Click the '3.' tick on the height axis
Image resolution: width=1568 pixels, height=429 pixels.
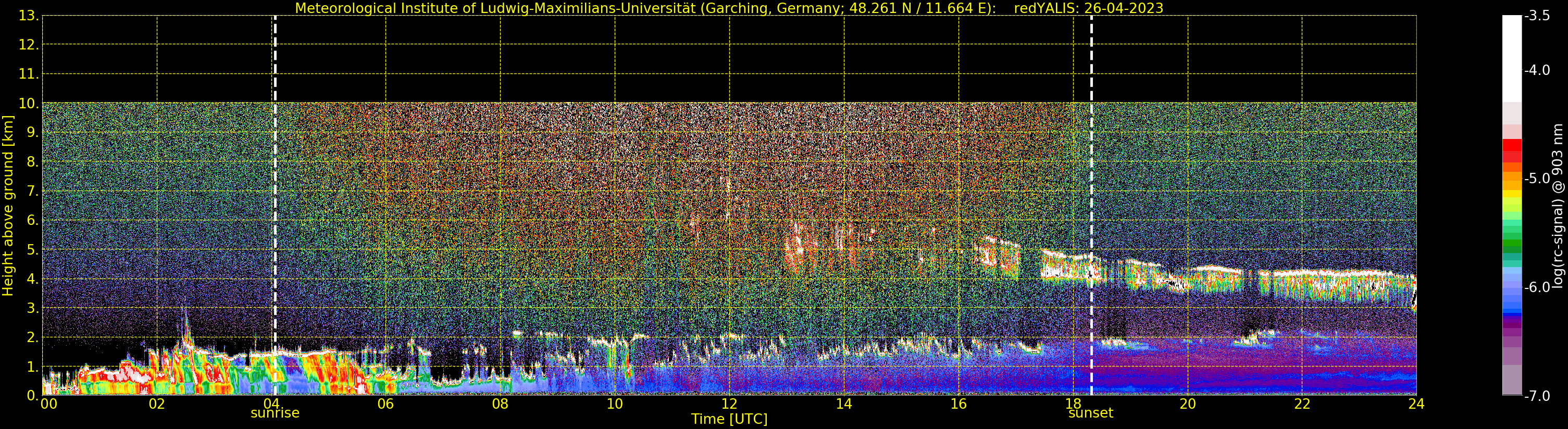pos(33,308)
